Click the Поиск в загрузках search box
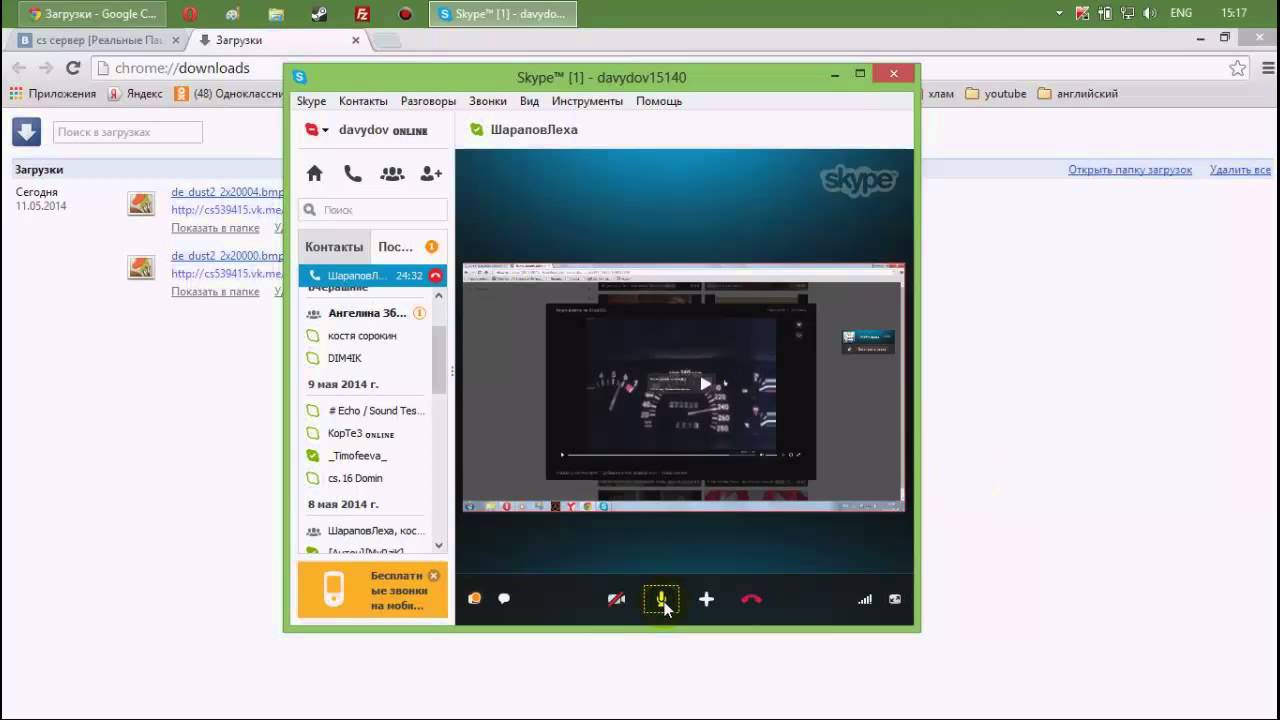Screen dimensions: 1280x720 tap(127, 132)
